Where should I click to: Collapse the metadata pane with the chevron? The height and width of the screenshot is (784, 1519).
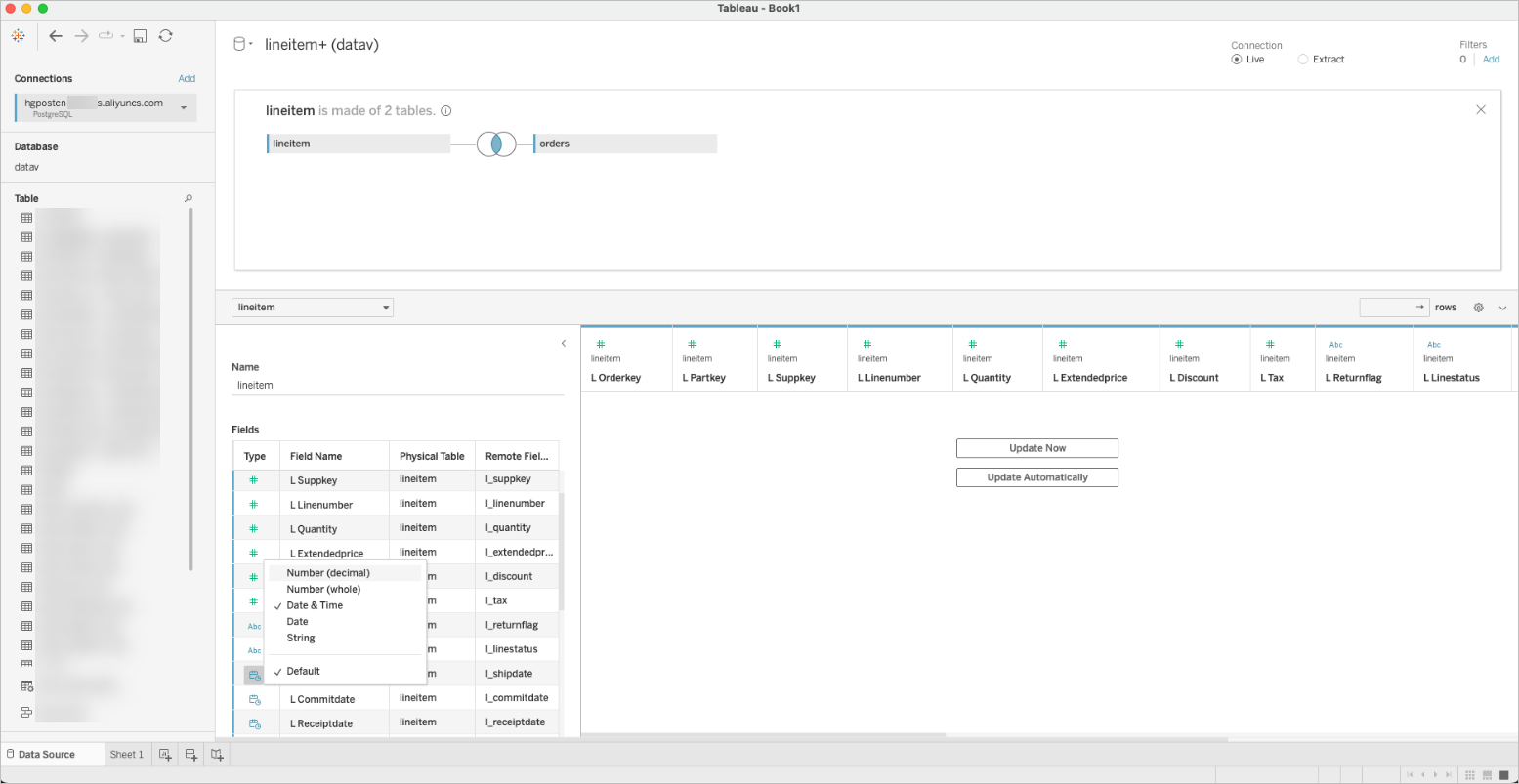click(563, 344)
